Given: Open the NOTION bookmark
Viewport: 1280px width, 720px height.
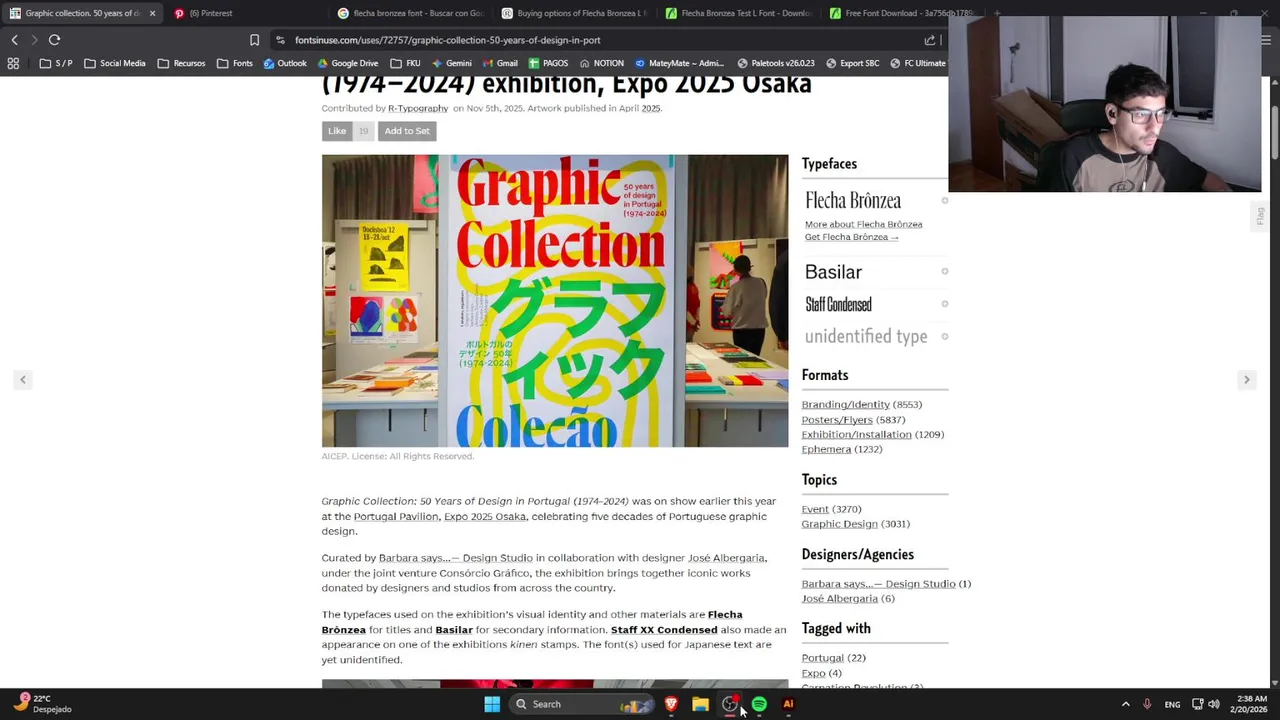Looking at the screenshot, I should (x=601, y=63).
